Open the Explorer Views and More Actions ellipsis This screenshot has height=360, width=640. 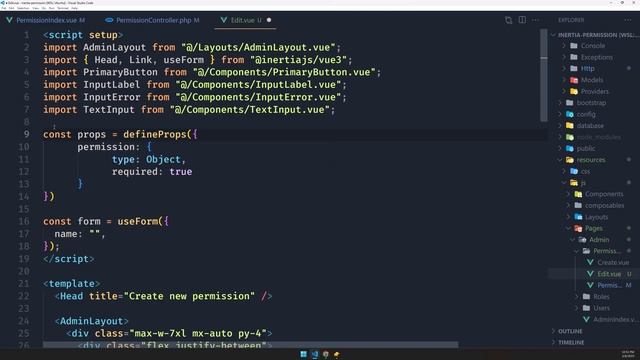627,20
